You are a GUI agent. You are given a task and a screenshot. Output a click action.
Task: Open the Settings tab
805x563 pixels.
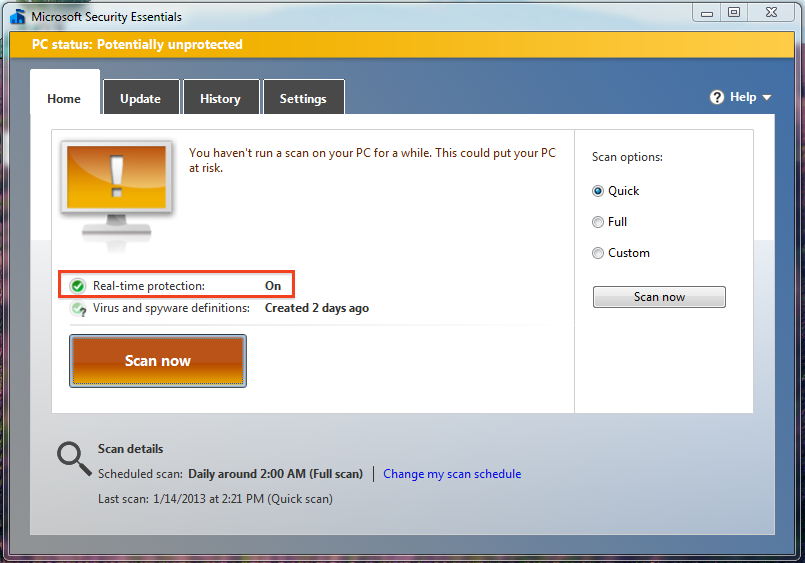click(303, 99)
